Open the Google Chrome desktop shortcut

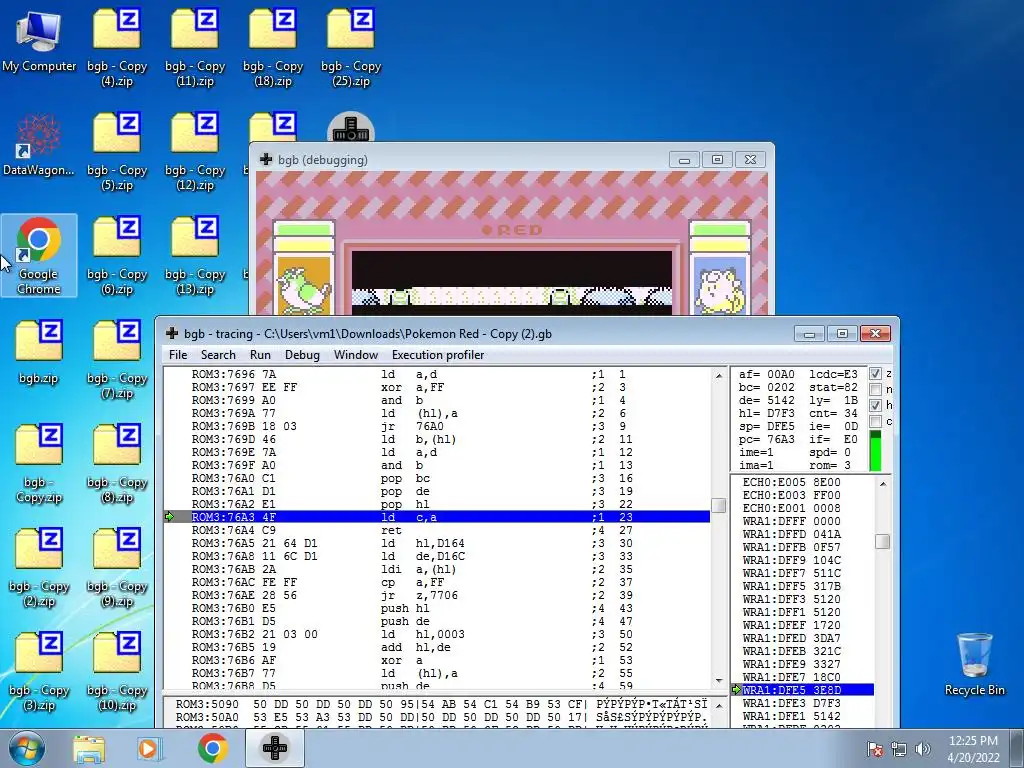[x=39, y=255]
